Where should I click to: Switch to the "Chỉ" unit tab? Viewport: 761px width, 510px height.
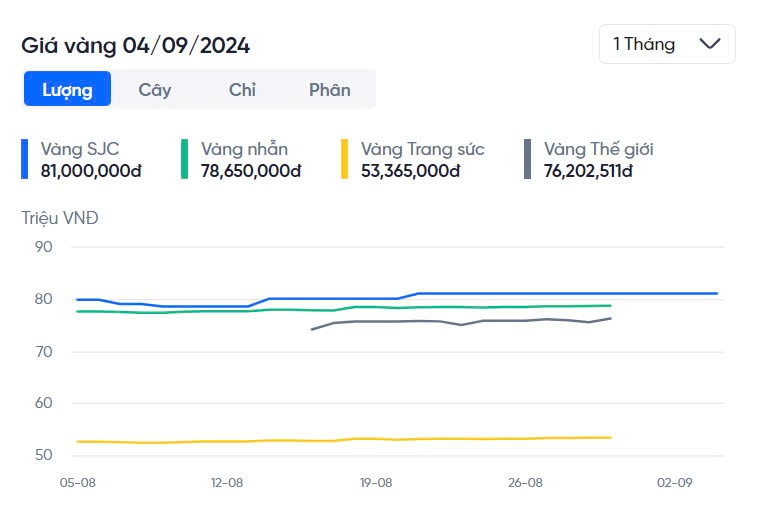pos(242,89)
